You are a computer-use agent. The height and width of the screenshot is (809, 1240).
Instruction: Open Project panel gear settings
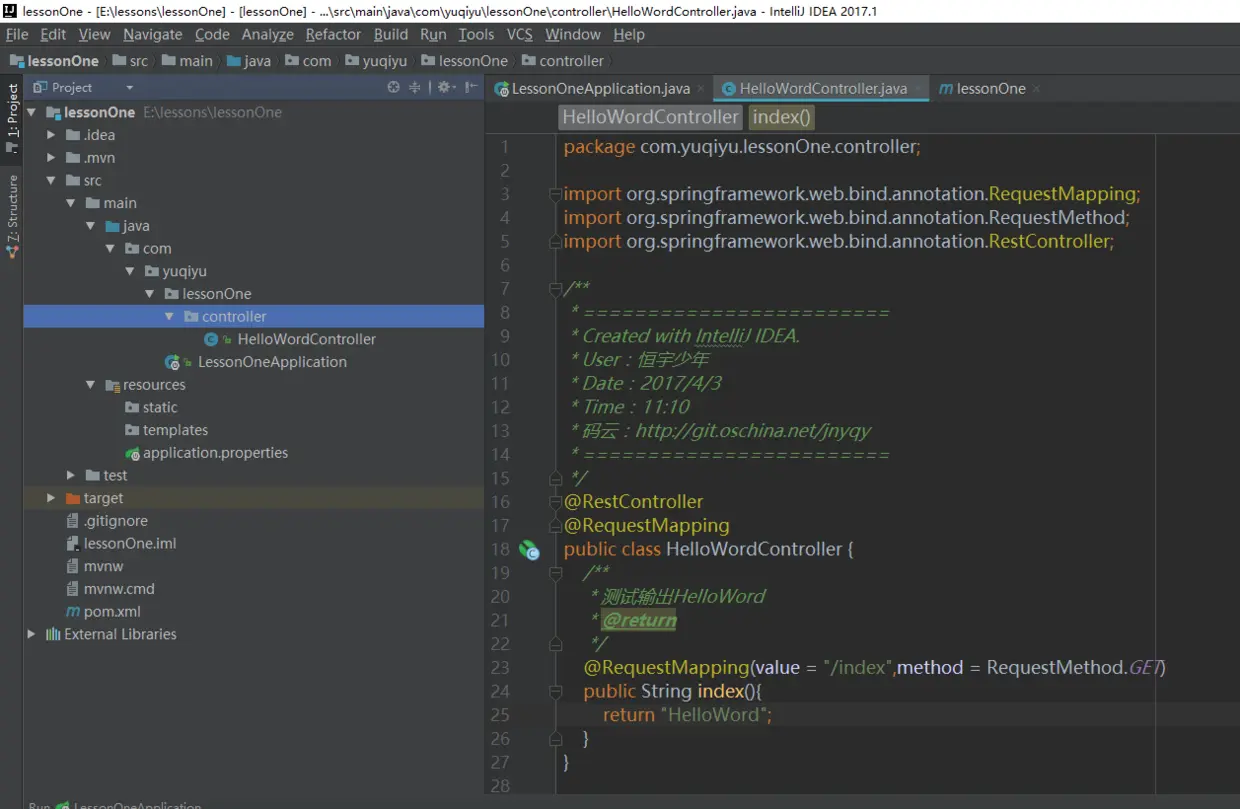click(444, 88)
